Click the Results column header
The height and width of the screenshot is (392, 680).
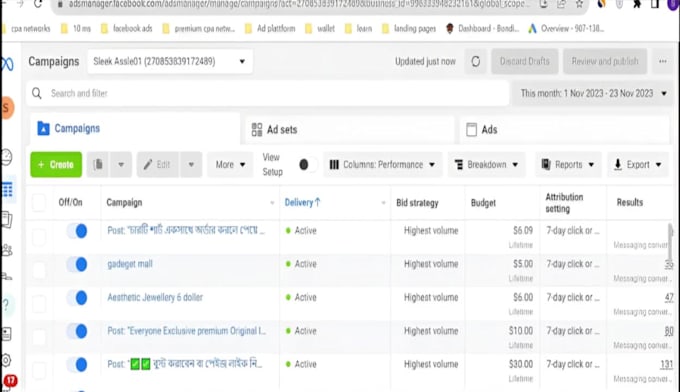[x=630, y=203]
